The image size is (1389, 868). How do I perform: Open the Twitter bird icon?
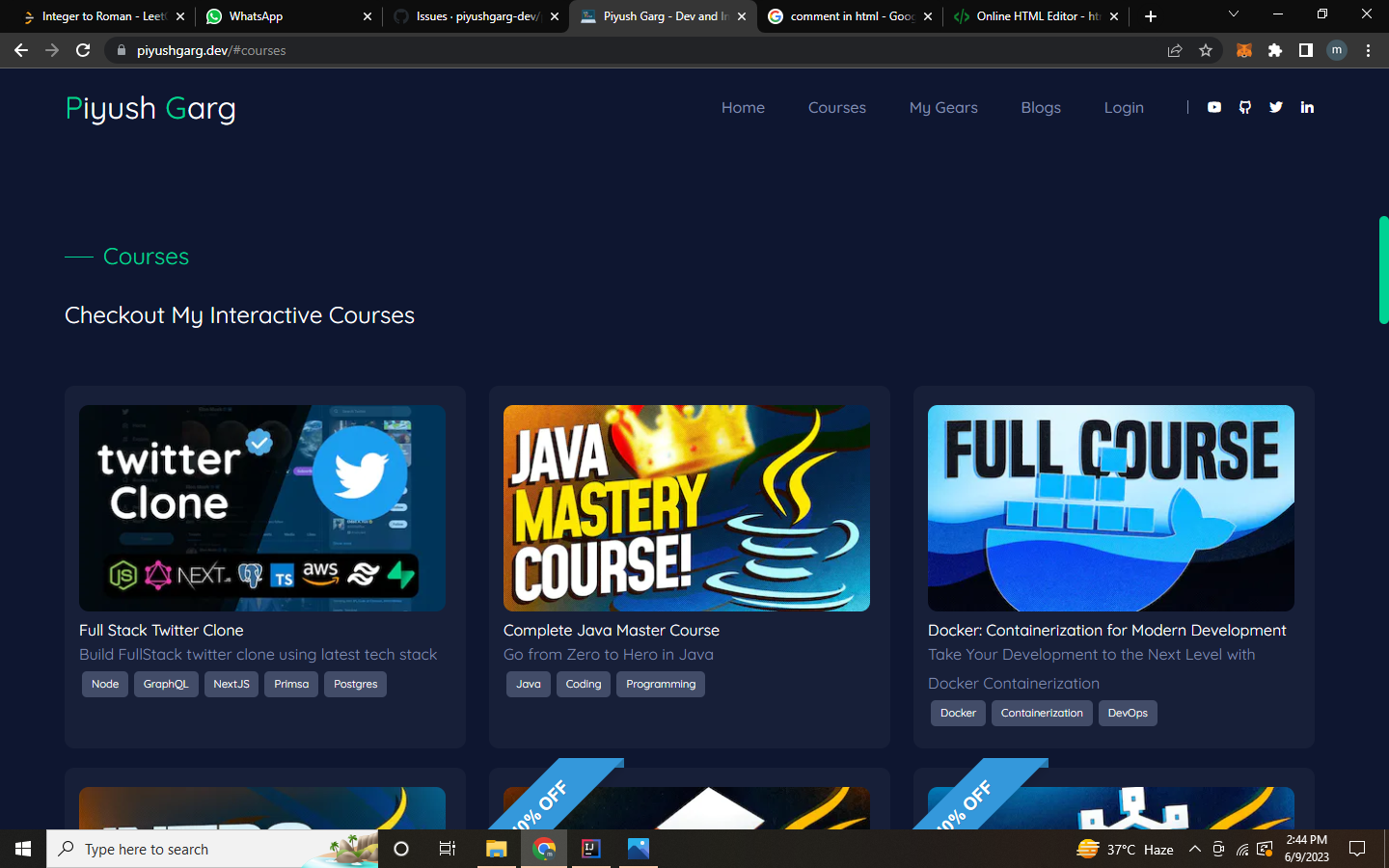1275,107
